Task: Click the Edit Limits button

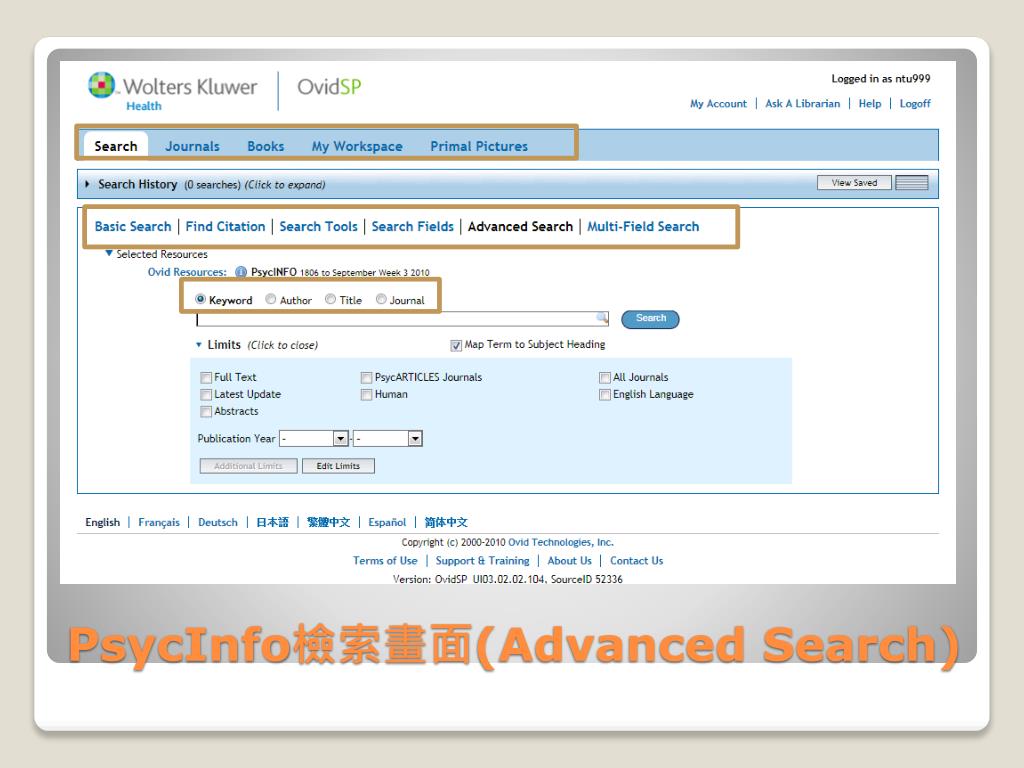Action: click(x=338, y=466)
